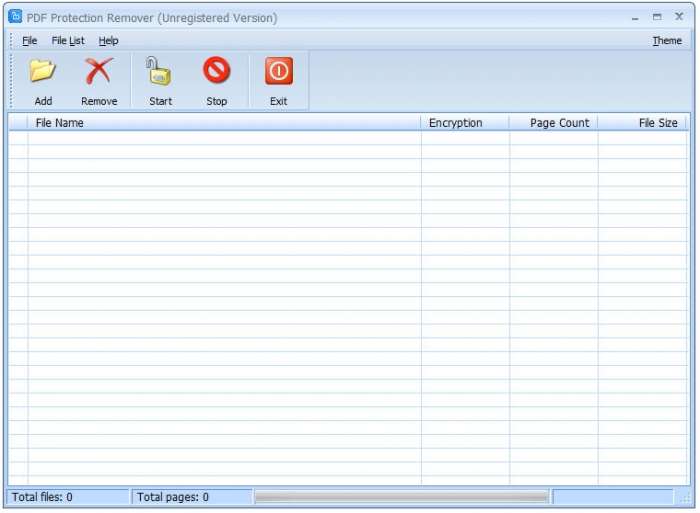Open the Theme menu

tap(667, 41)
